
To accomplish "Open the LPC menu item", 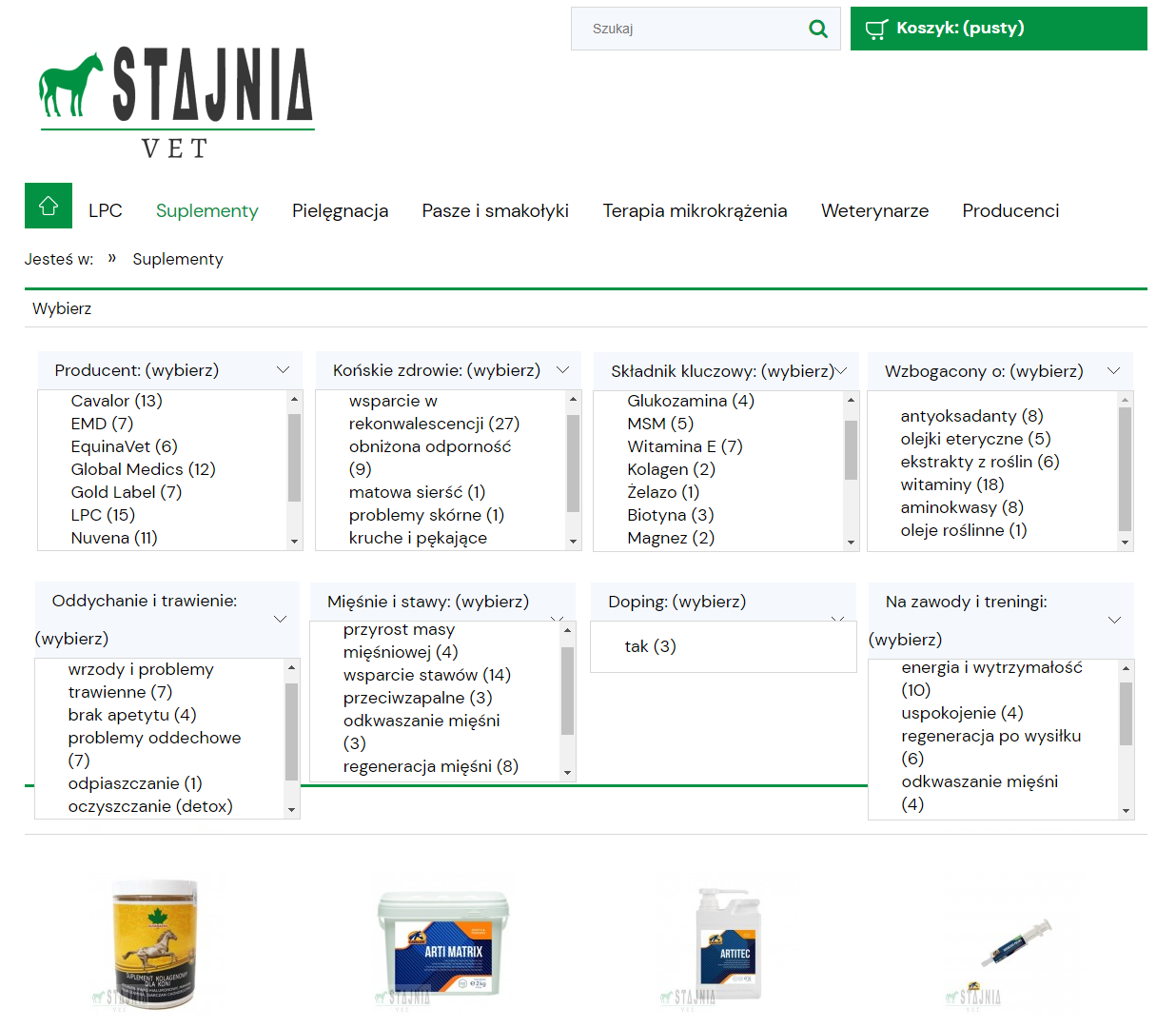I will tap(106, 210).
